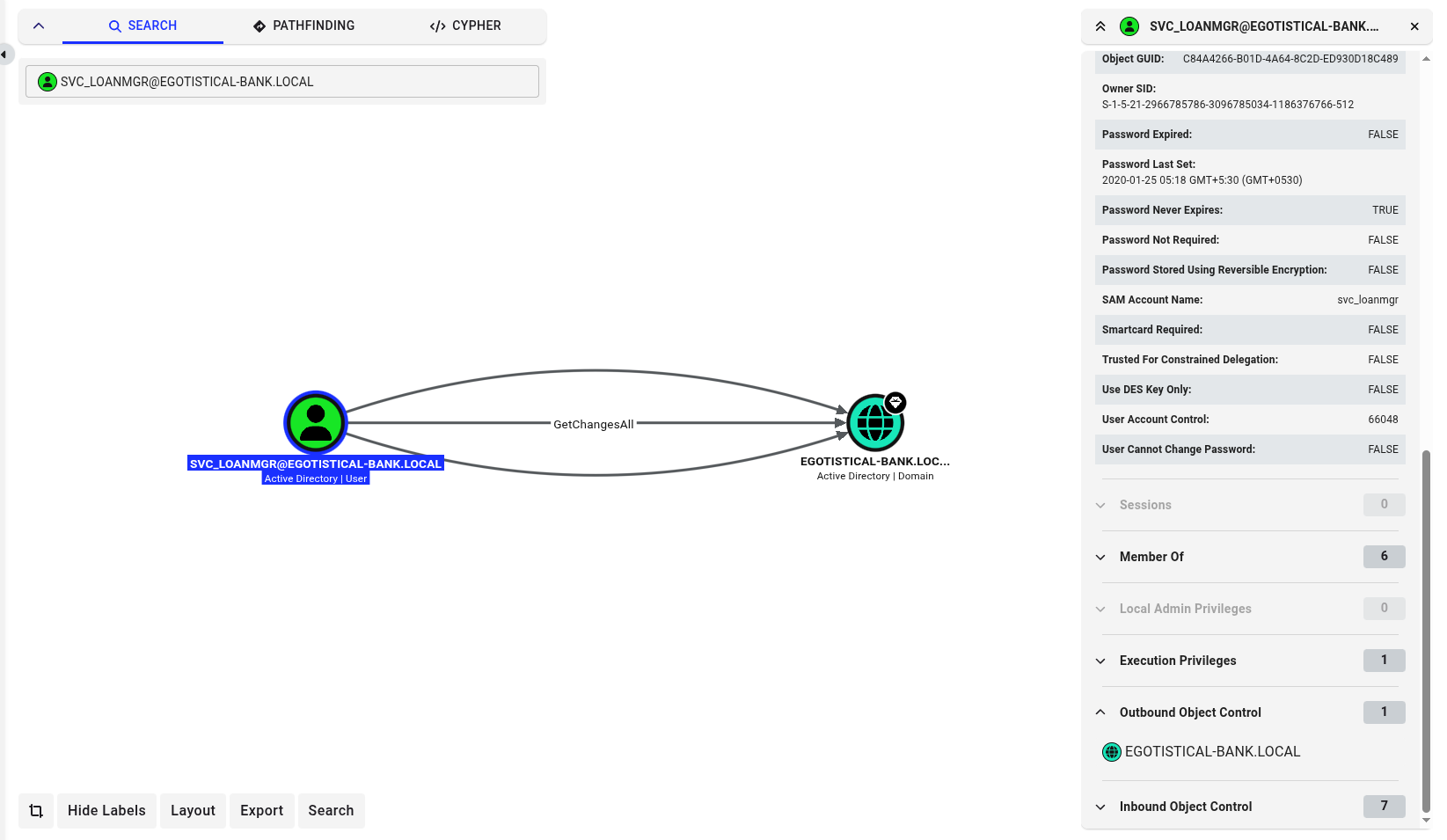Collapse the search panel with up chevron
The height and width of the screenshot is (840, 1447).
click(39, 26)
